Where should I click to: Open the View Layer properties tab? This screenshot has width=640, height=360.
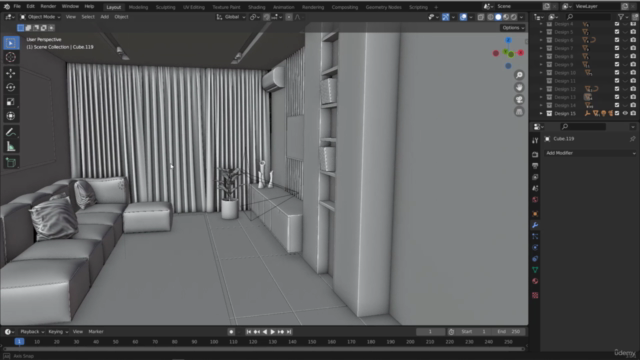coord(535,177)
